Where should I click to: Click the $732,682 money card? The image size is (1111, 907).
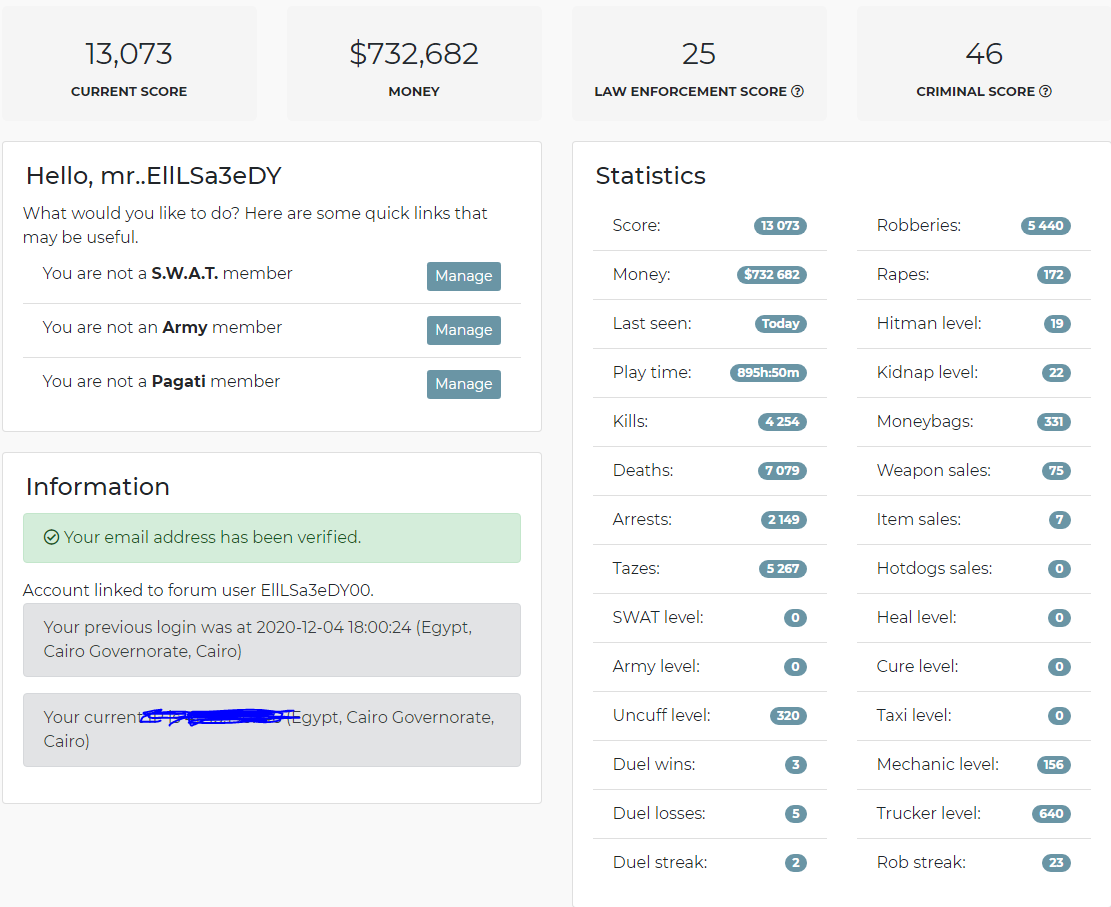(x=414, y=64)
